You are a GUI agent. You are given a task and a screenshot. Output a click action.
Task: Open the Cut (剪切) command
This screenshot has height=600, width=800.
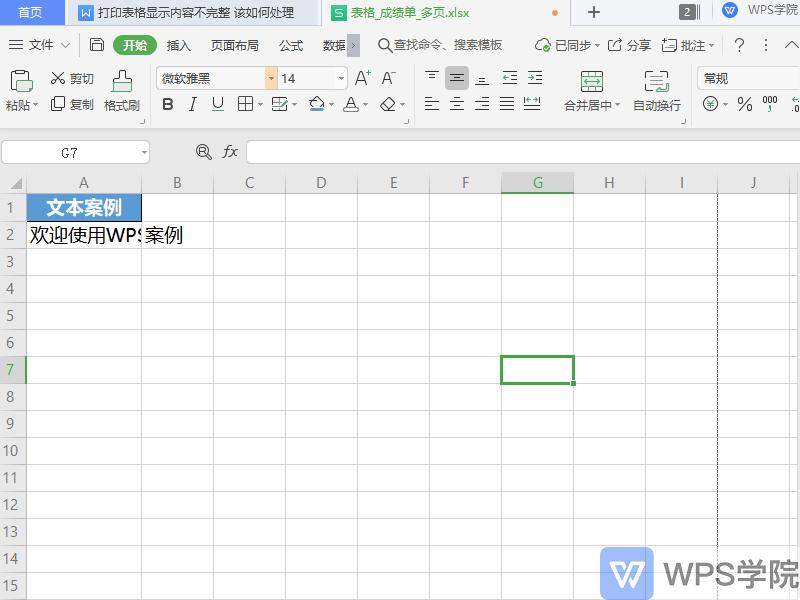(72, 78)
